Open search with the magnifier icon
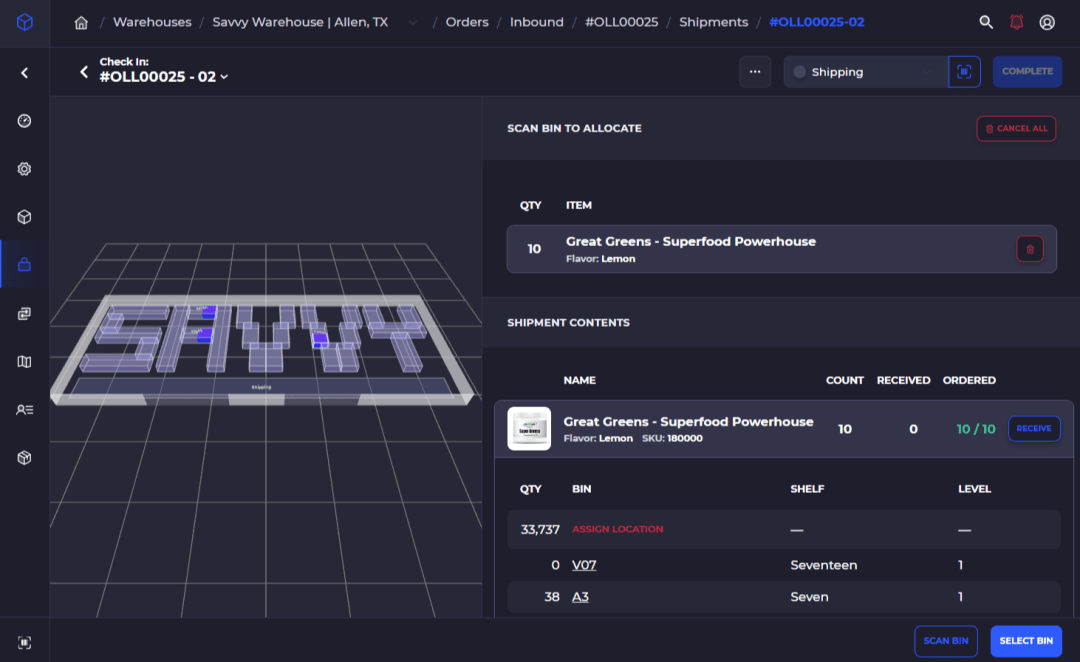The width and height of the screenshot is (1080, 662). point(986,22)
